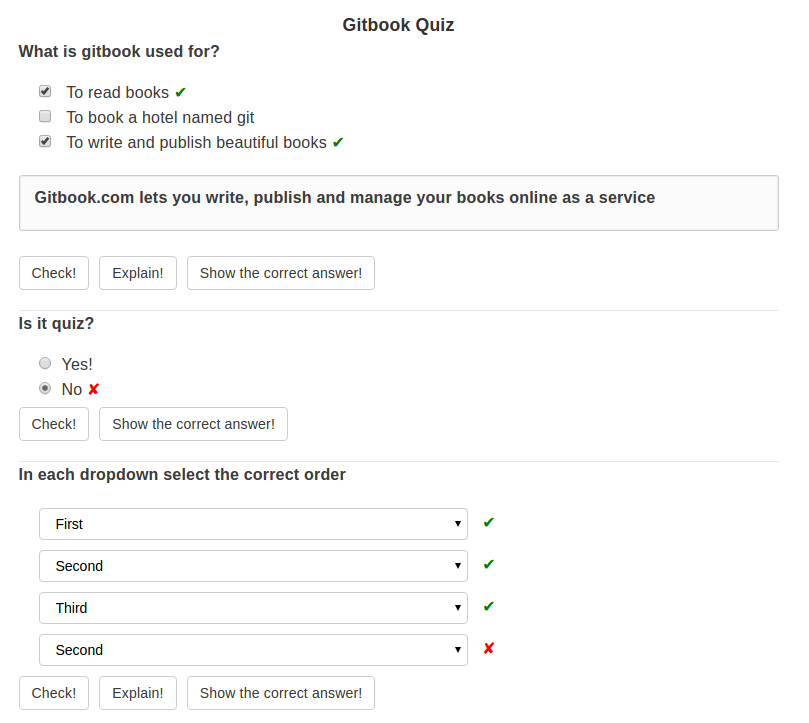Image resolution: width=809 pixels, height=723 pixels.
Task: Open the 'Second' dropdown marked with red cross
Action: click(x=253, y=650)
